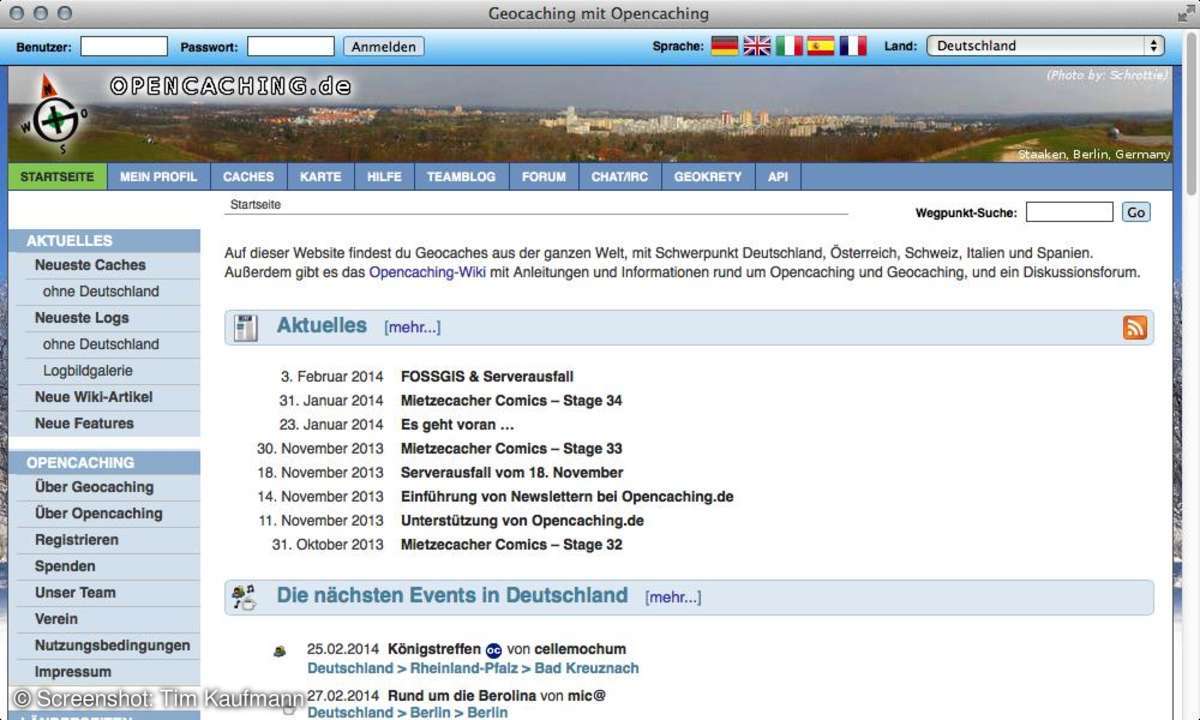The width and height of the screenshot is (1200, 720).
Task: Open the CACHES tab
Action: click(x=248, y=176)
